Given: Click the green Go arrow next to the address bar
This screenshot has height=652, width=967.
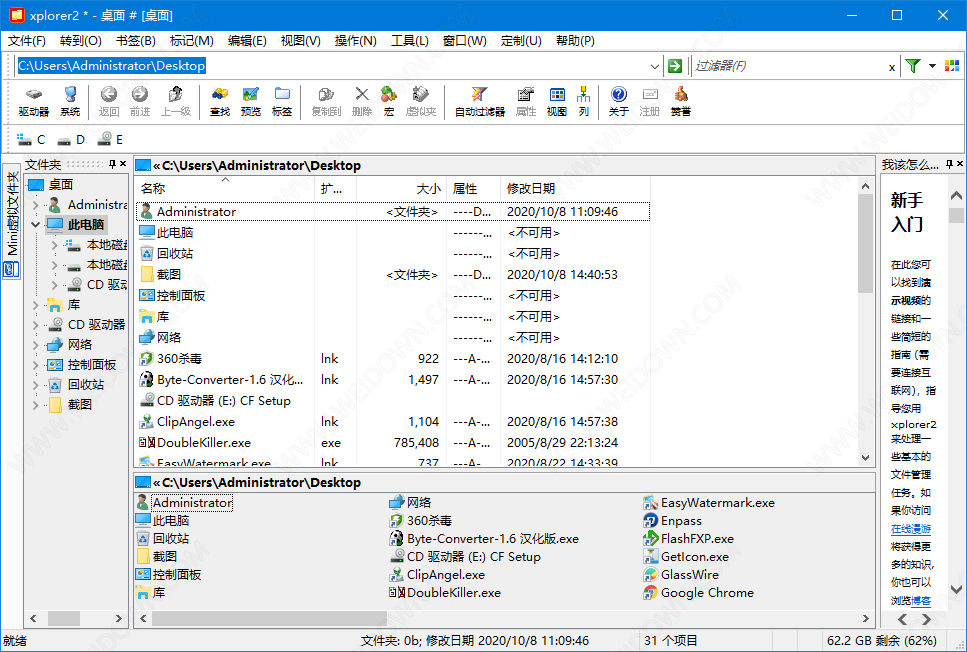Looking at the screenshot, I should [675, 65].
